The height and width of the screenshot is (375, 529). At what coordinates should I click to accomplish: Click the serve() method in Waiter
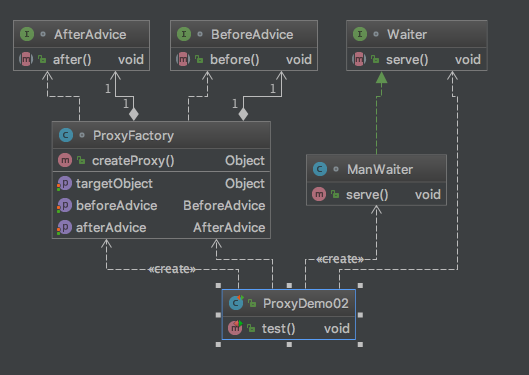click(407, 60)
